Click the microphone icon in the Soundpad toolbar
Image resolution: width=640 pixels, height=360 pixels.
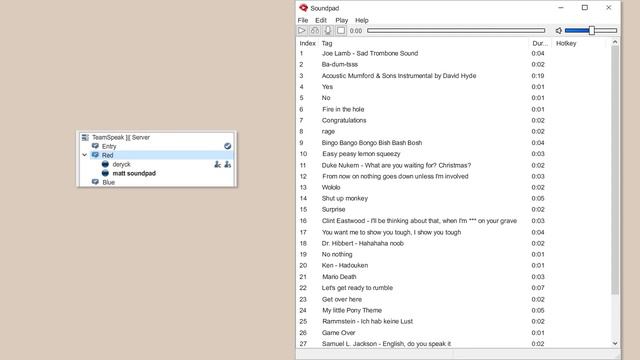pos(328,31)
